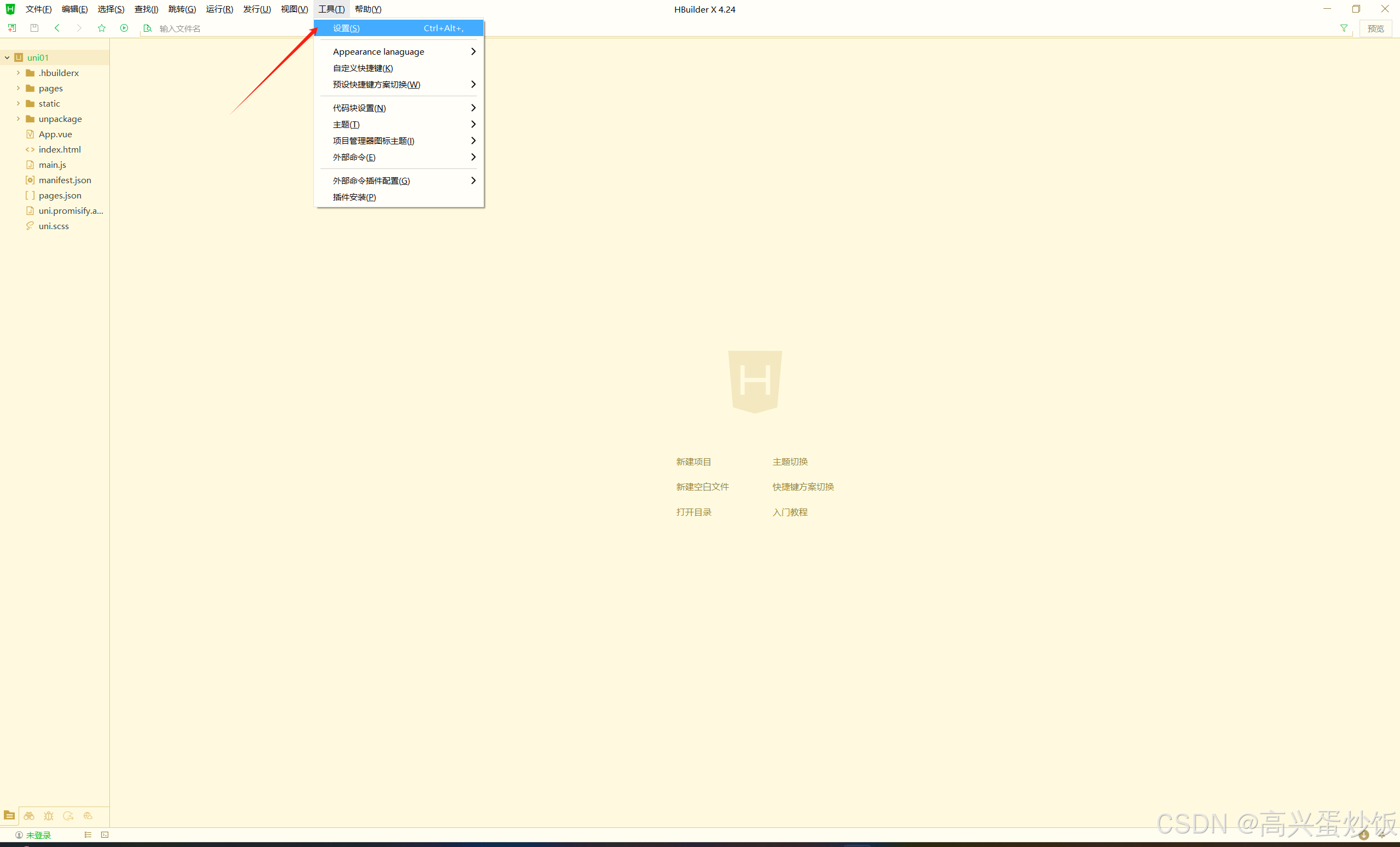Select 插件安装(P) menu entry
The image size is (1400, 847).
point(354,197)
